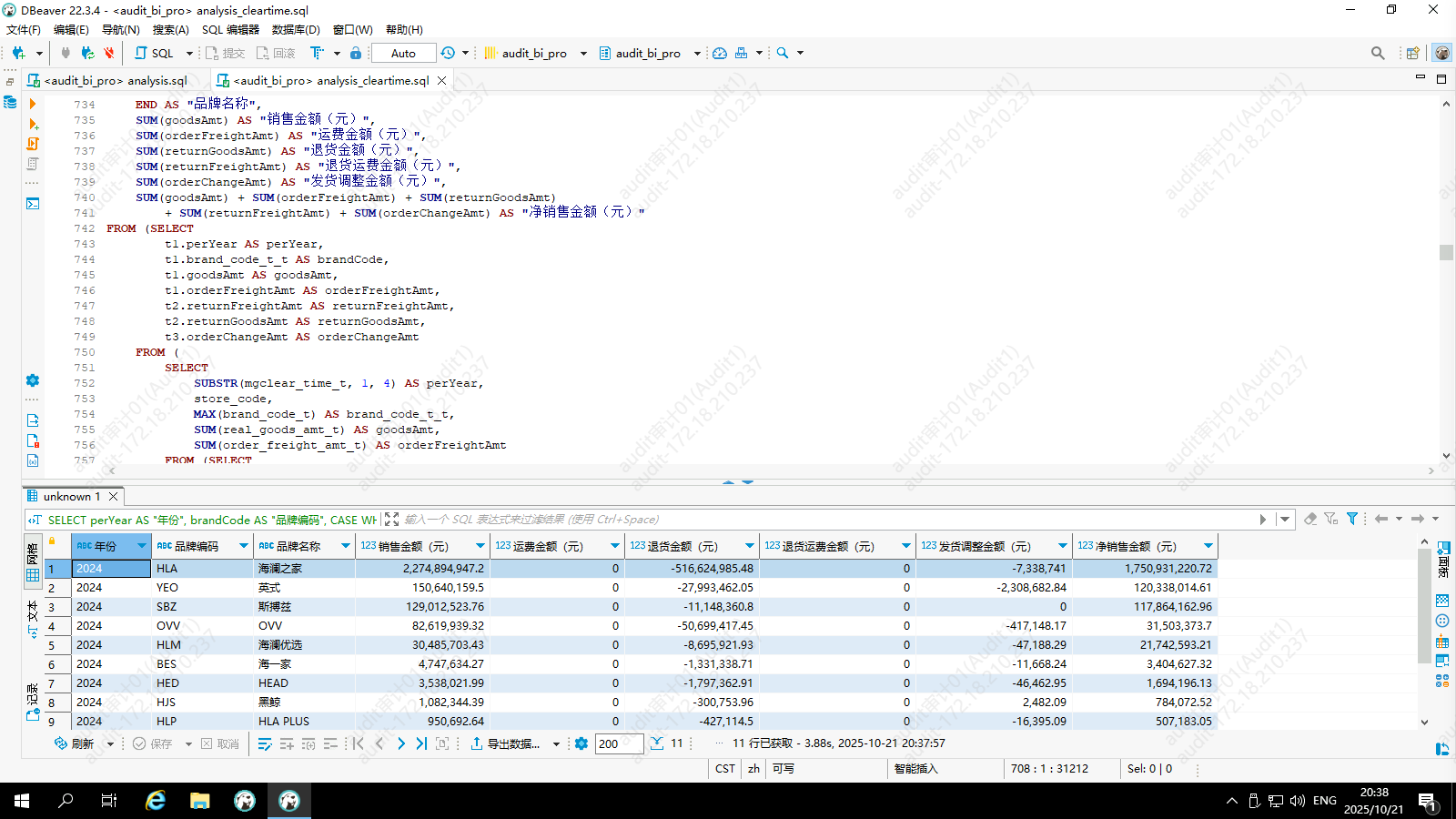The image size is (1456, 819).
Task: Expand the 品牌名称 column filter arrow
Action: coord(346,546)
